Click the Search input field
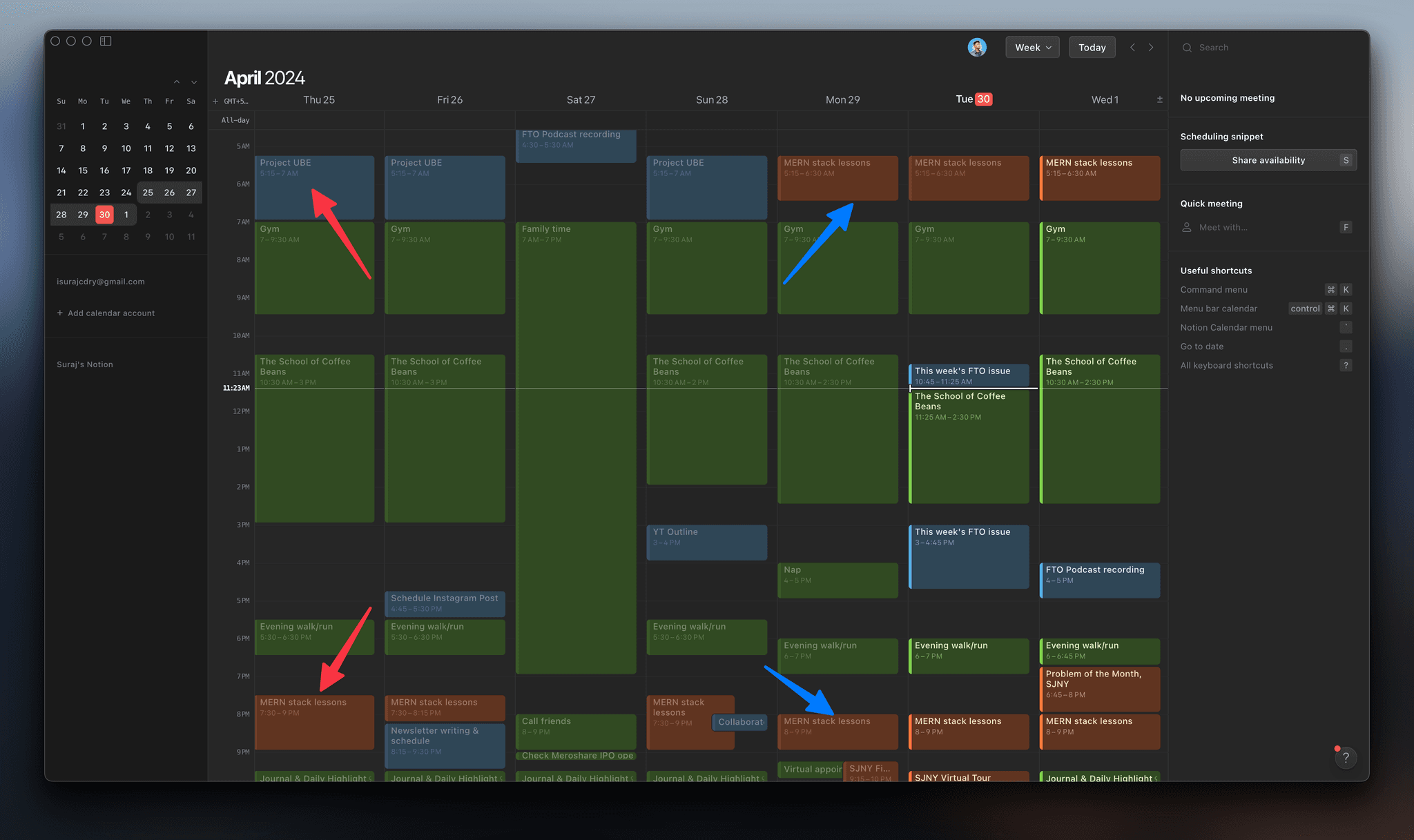The image size is (1414, 840). 1236,47
